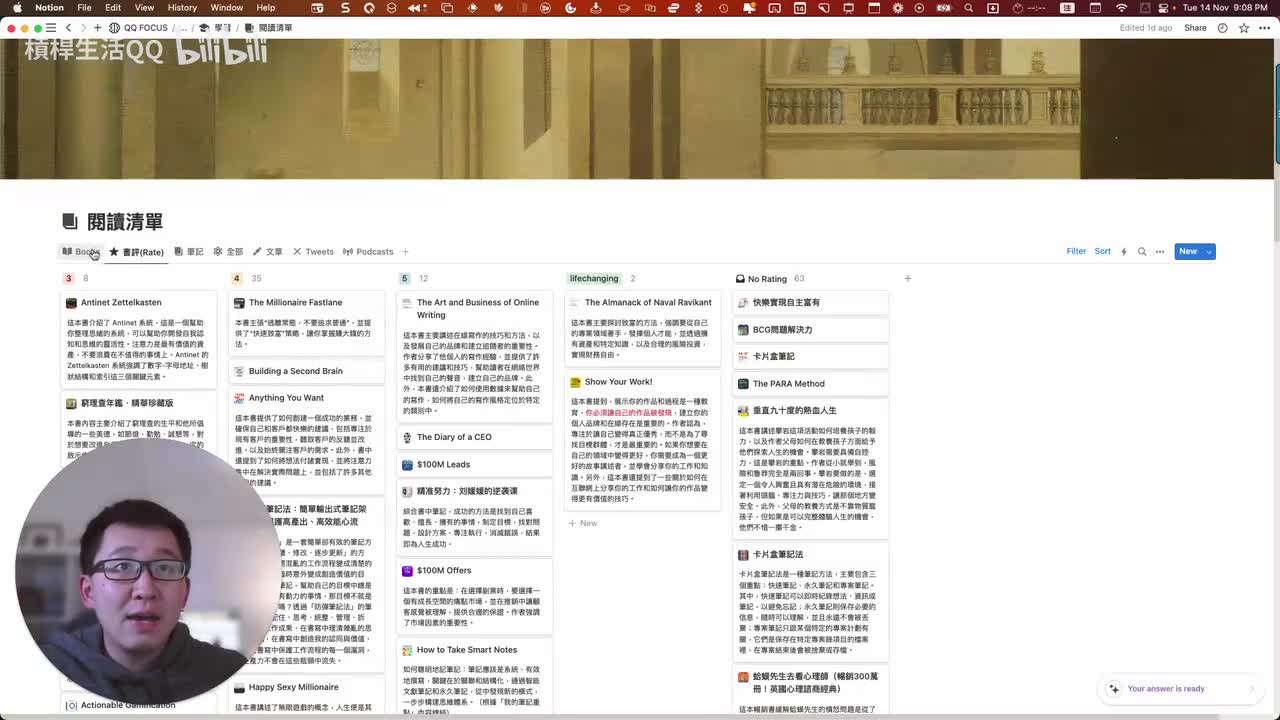Open the database three-dot options menu
The height and width of the screenshot is (720, 1280).
pyautogui.click(x=1160, y=252)
